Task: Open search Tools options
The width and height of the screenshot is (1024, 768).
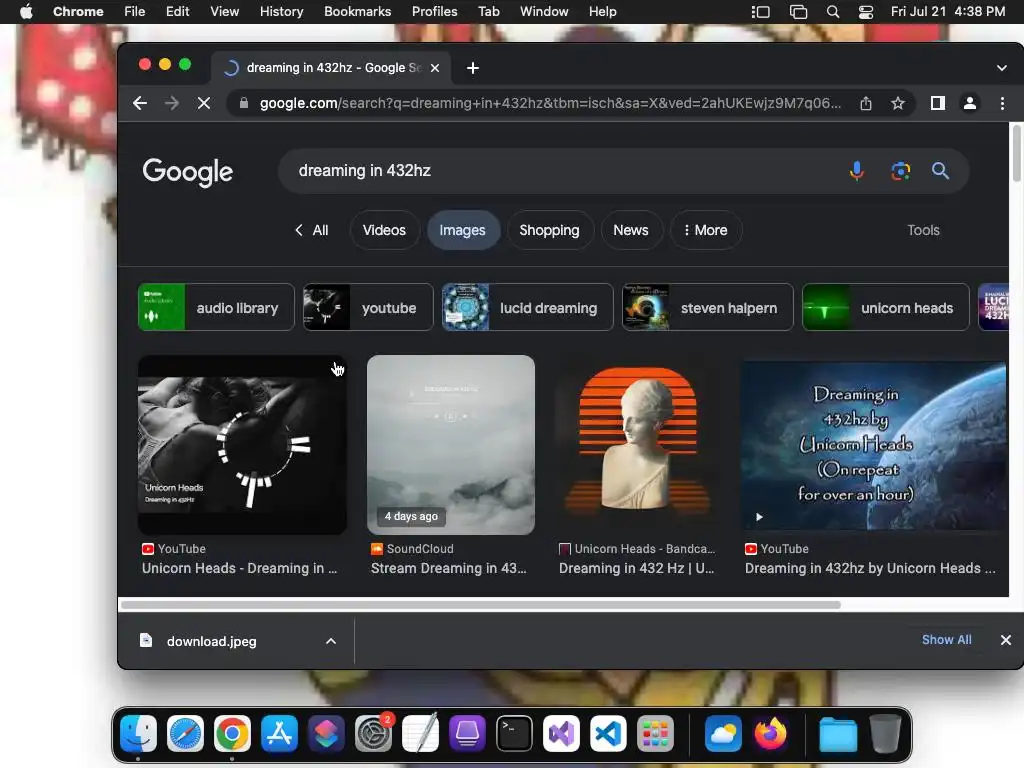Action: click(923, 230)
